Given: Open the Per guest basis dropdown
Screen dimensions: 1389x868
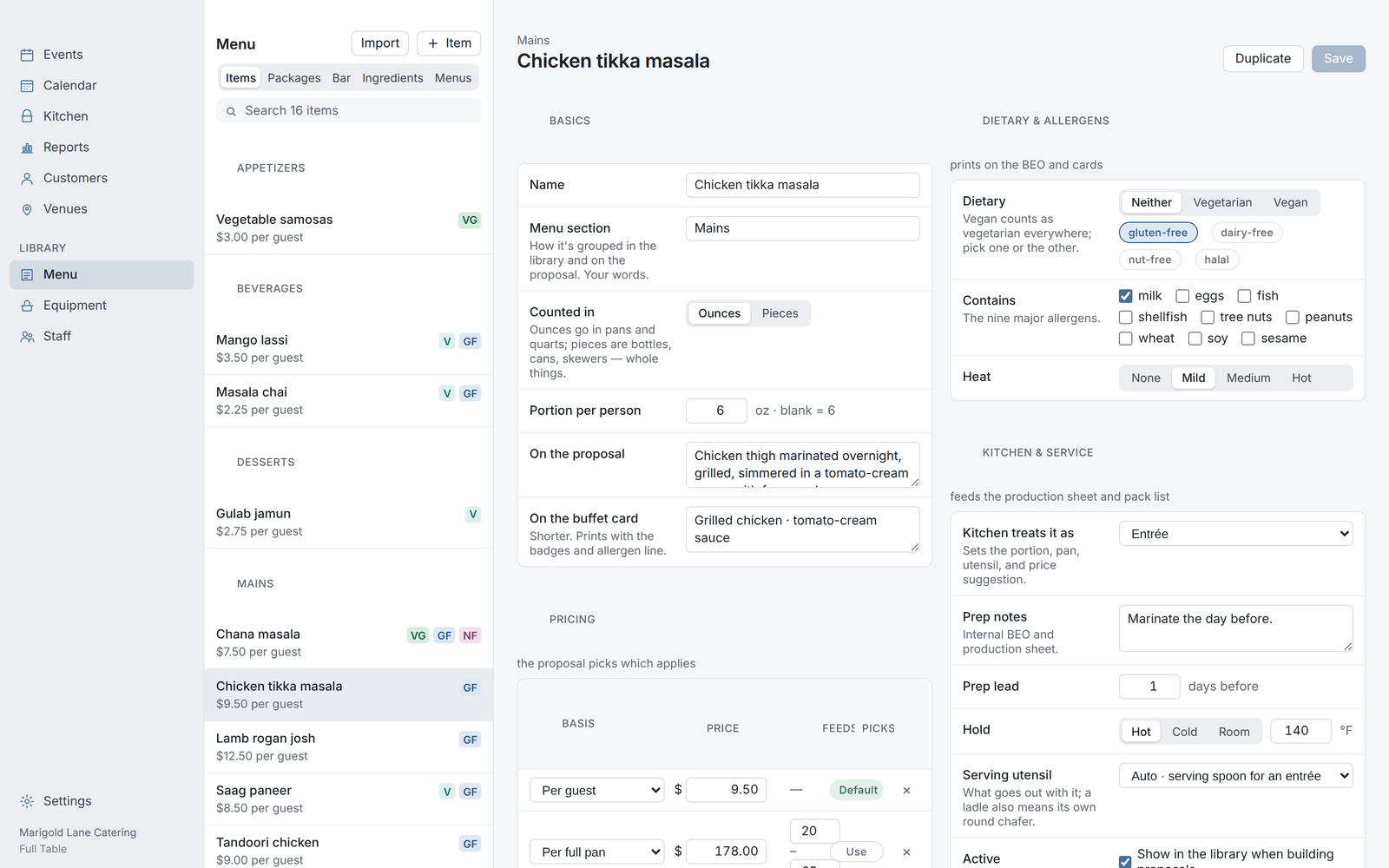Looking at the screenshot, I should [597, 790].
